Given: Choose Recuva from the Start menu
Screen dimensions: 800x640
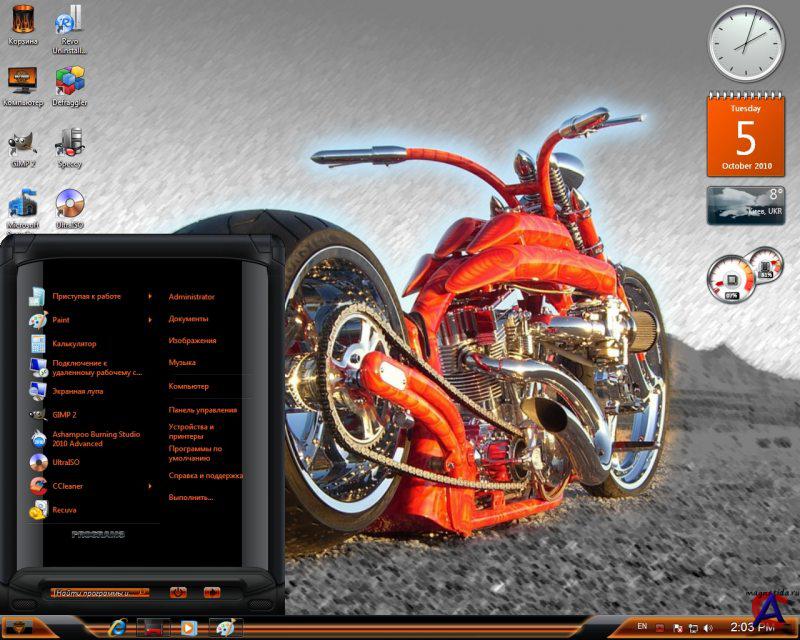Looking at the screenshot, I should tap(64, 510).
